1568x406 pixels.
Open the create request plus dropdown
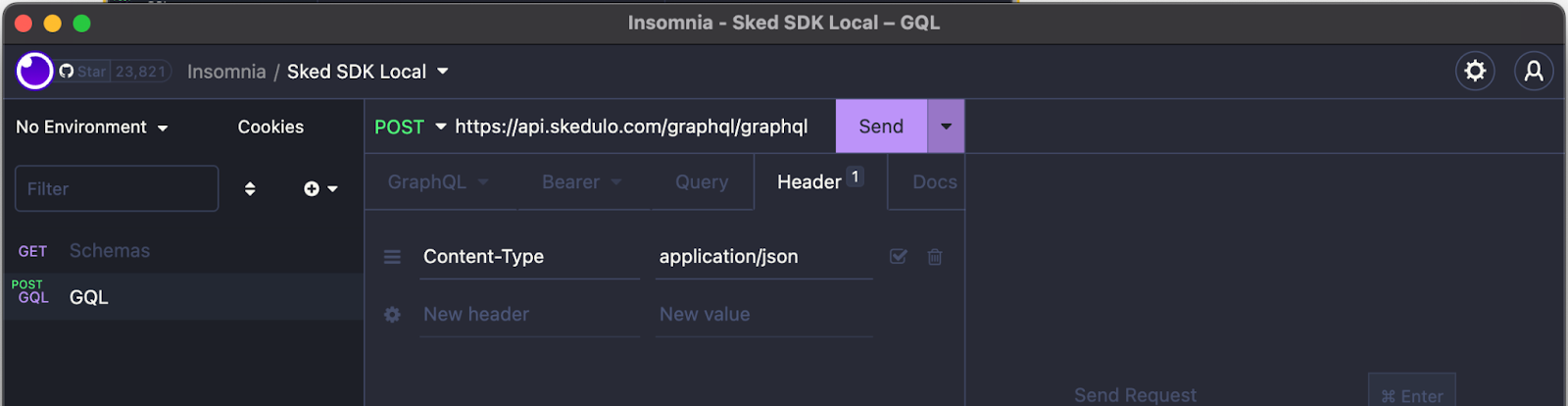coord(320,188)
